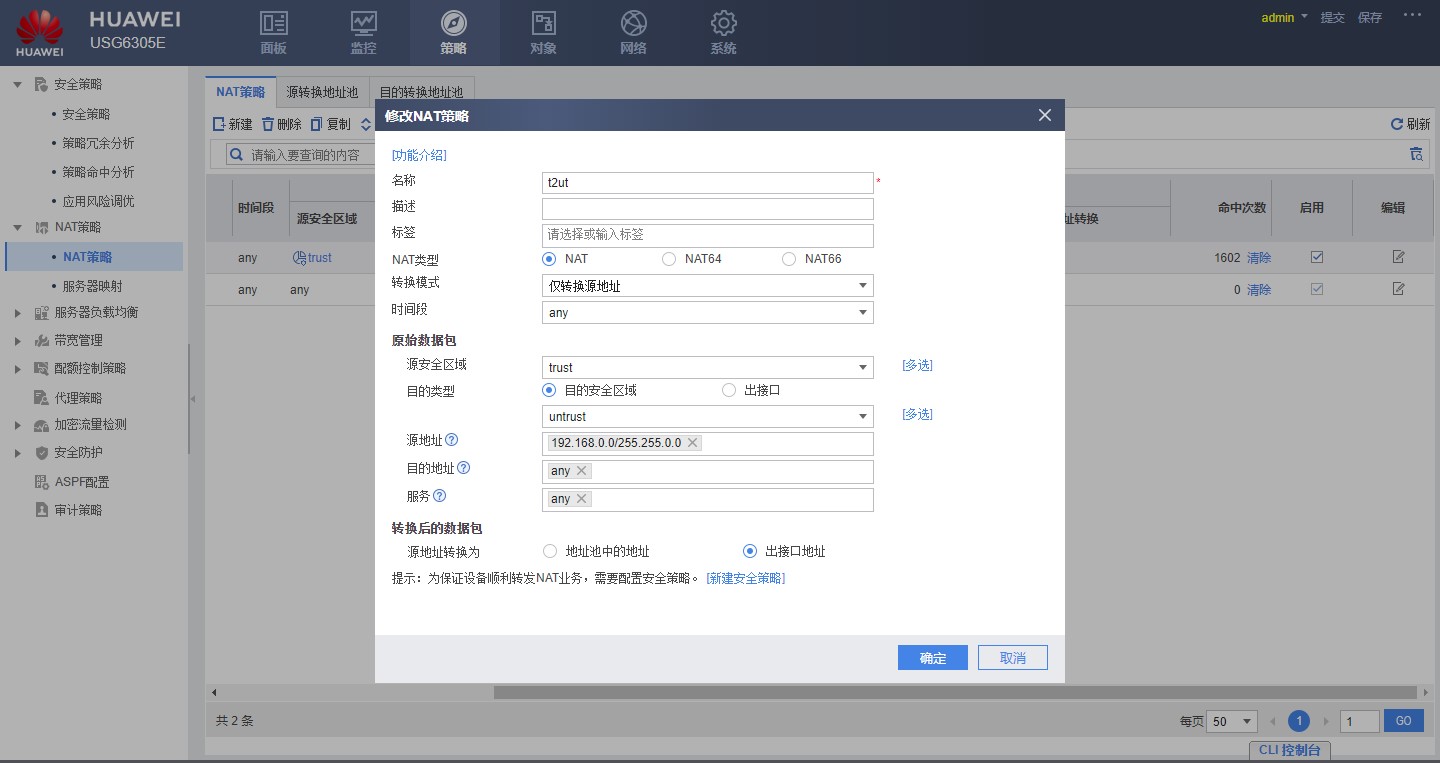This screenshot has height=763, width=1440.
Task: Choose 地址池中的地址 radio option
Action: [x=549, y=551]
